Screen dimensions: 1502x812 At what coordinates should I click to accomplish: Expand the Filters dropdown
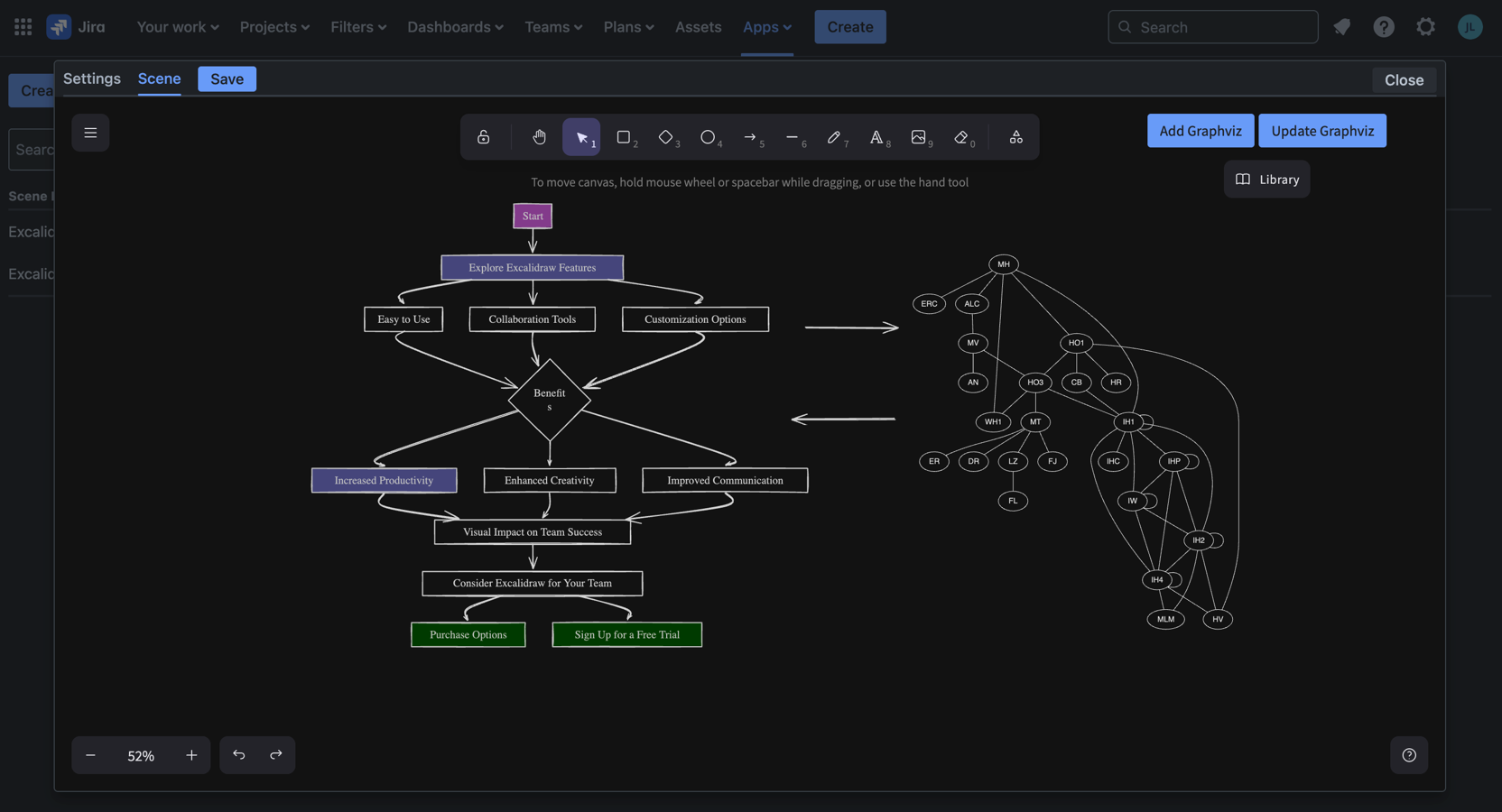358,27
